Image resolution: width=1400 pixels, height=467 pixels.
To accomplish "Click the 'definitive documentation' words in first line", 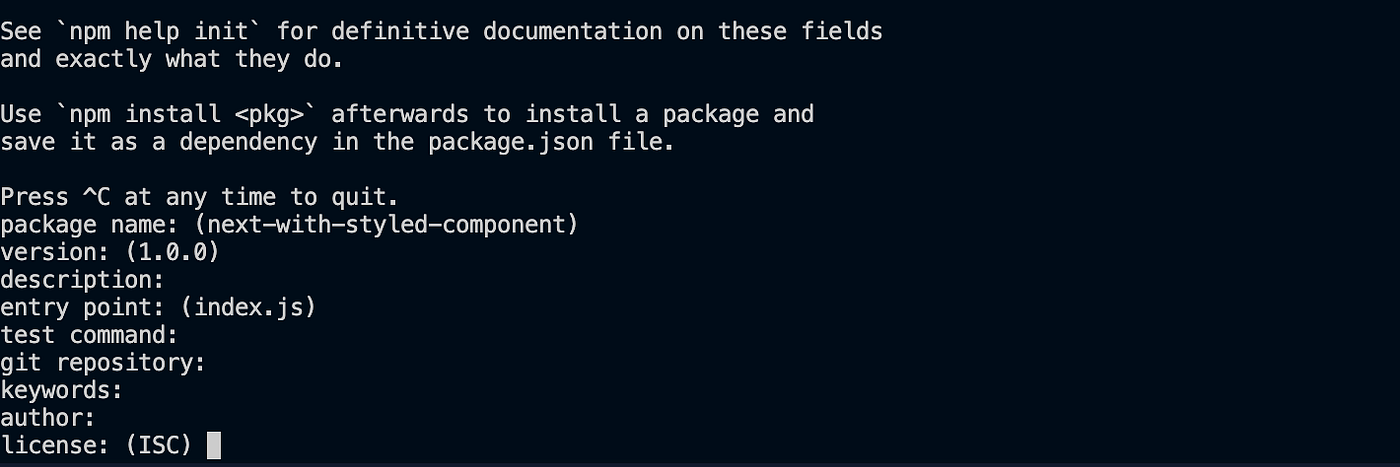I will [496, 31].
